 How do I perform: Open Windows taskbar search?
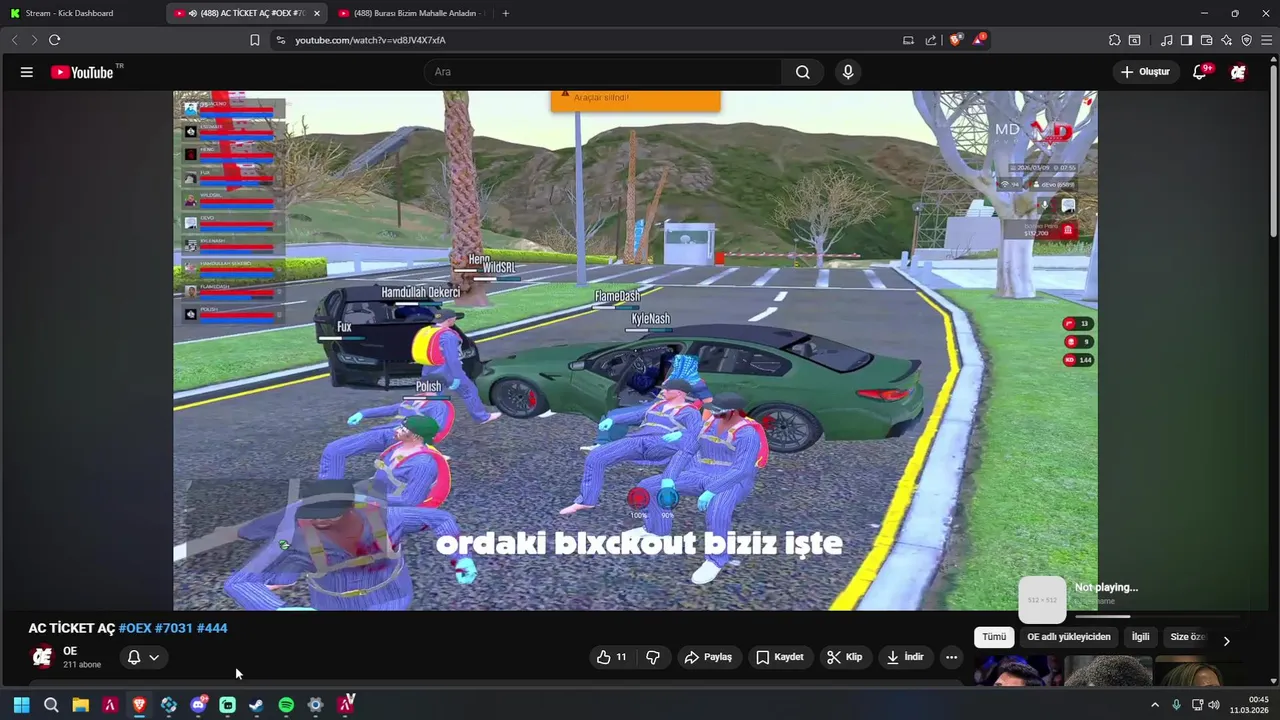point(51,705)
